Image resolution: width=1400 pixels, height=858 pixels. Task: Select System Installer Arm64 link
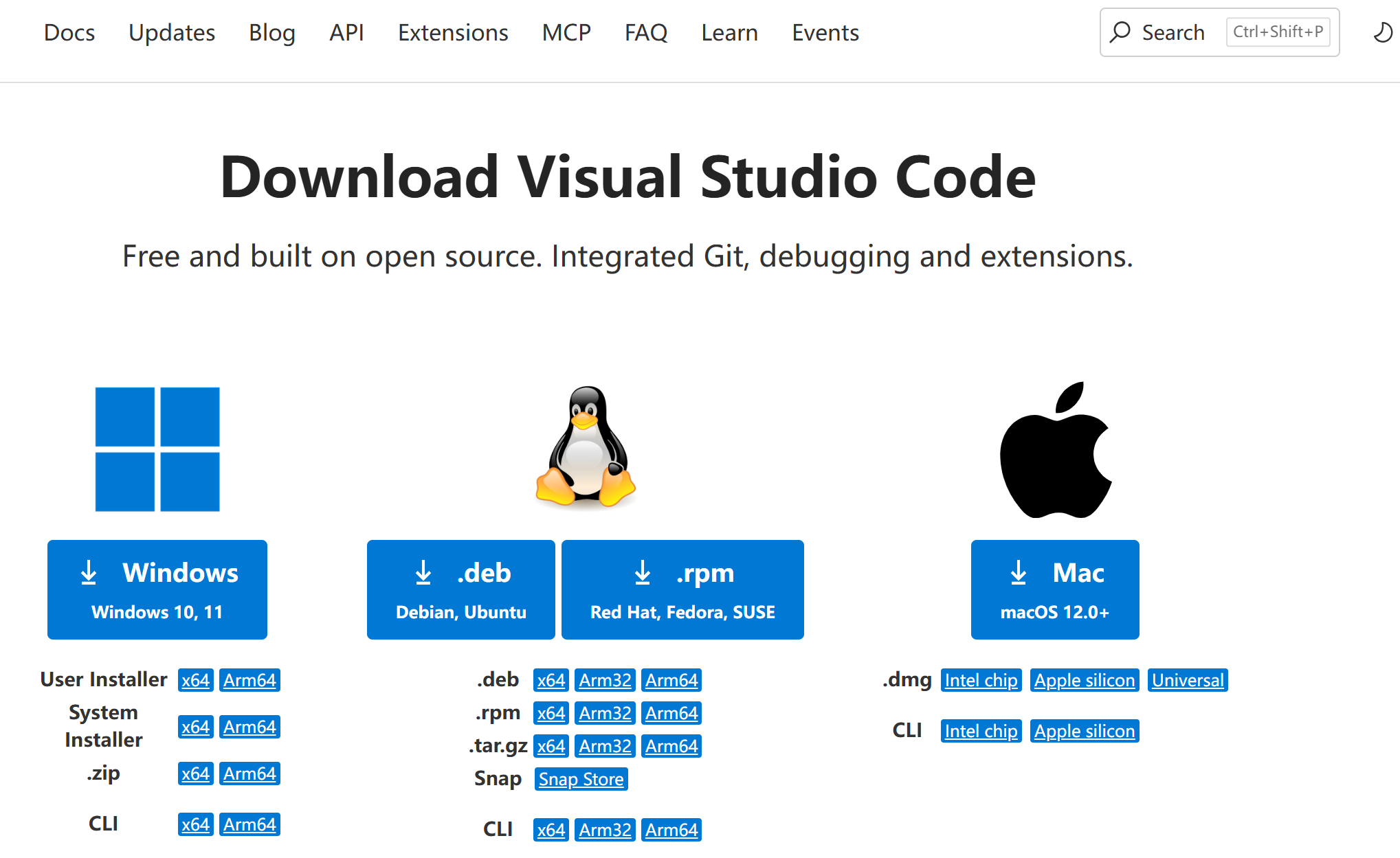tap(249, 727)
